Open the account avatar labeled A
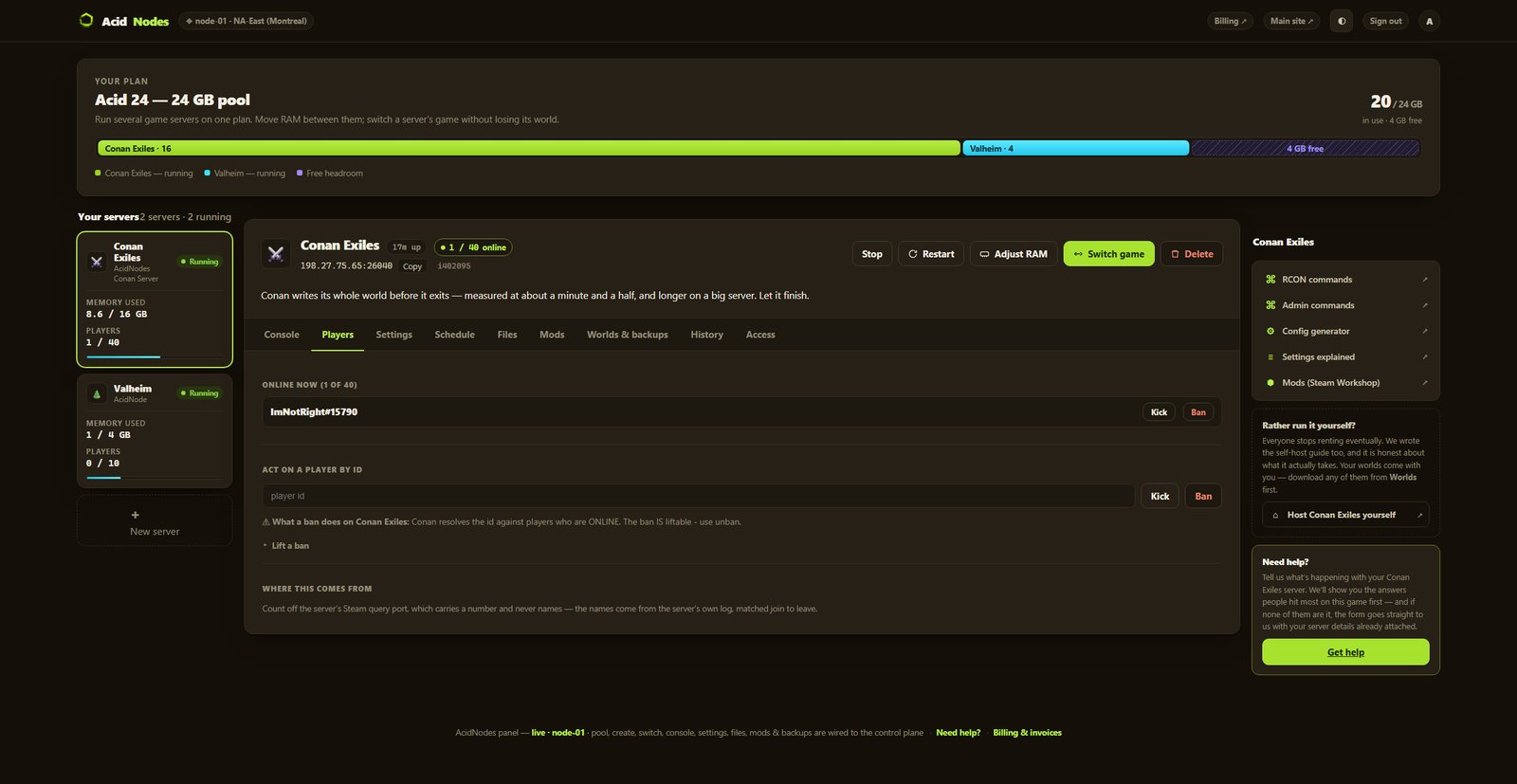Image resolution: width=1517 pixels, height=784 pixels. (x=1430, y=21)
